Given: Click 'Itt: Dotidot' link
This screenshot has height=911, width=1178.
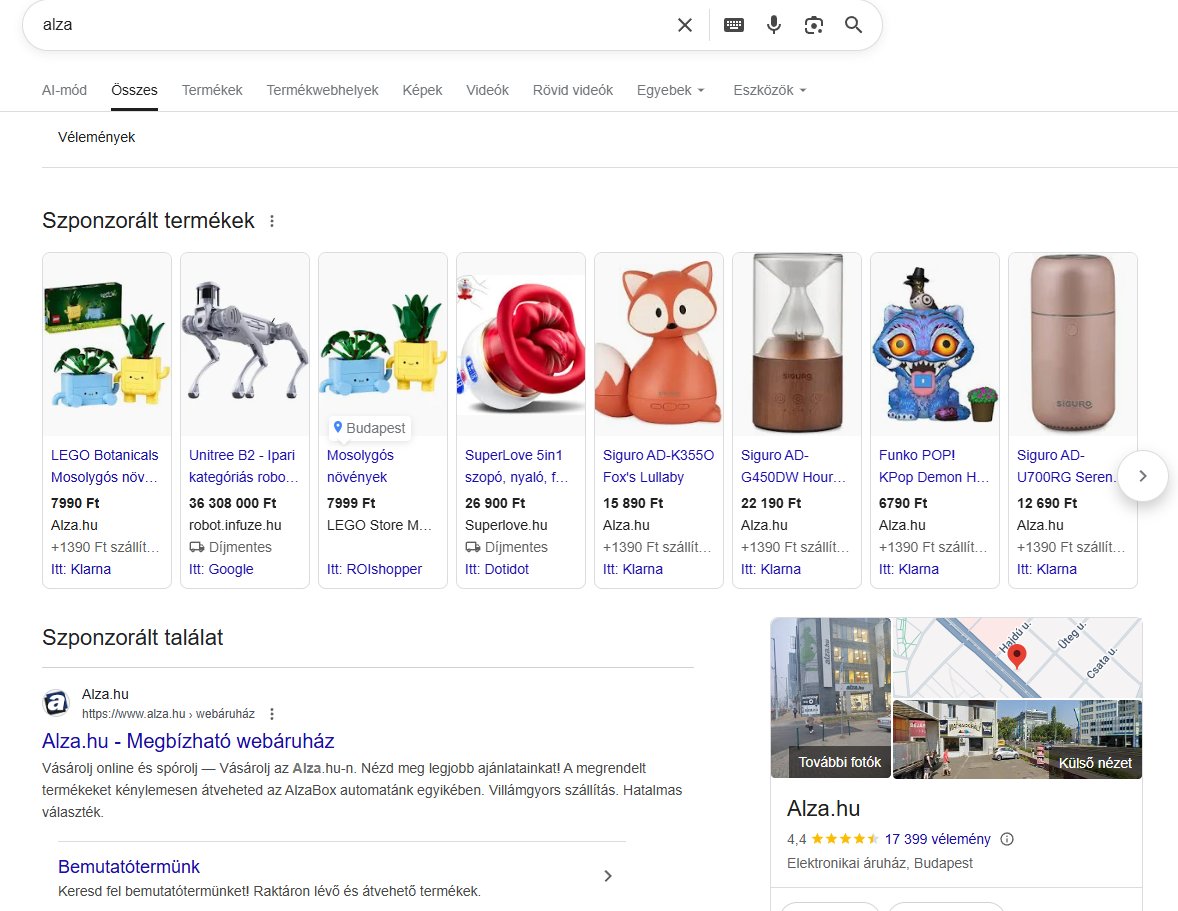Looking at the screenshot, I should click(x=497, y=569).
